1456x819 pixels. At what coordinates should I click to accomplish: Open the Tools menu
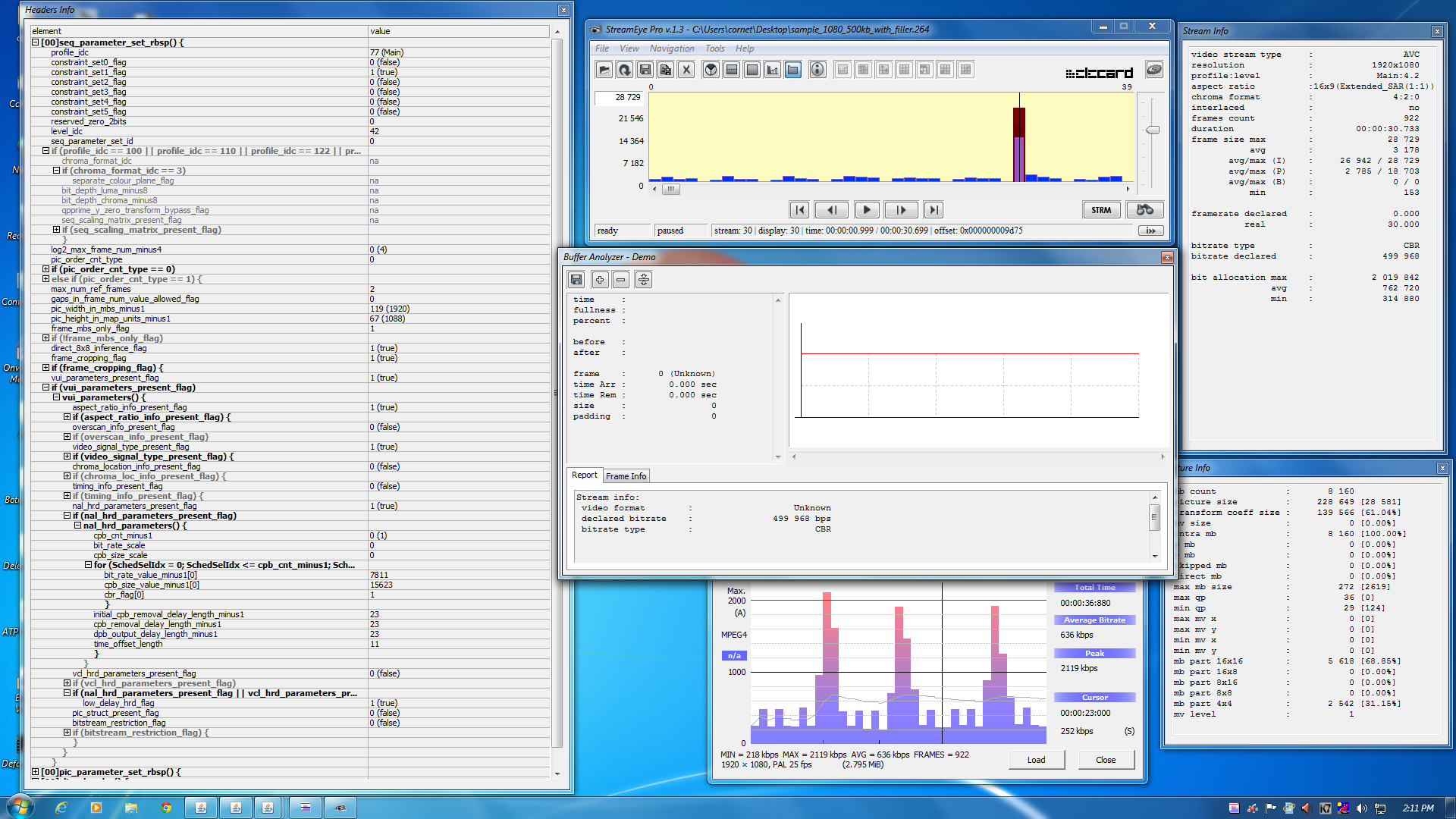(715, 49)
